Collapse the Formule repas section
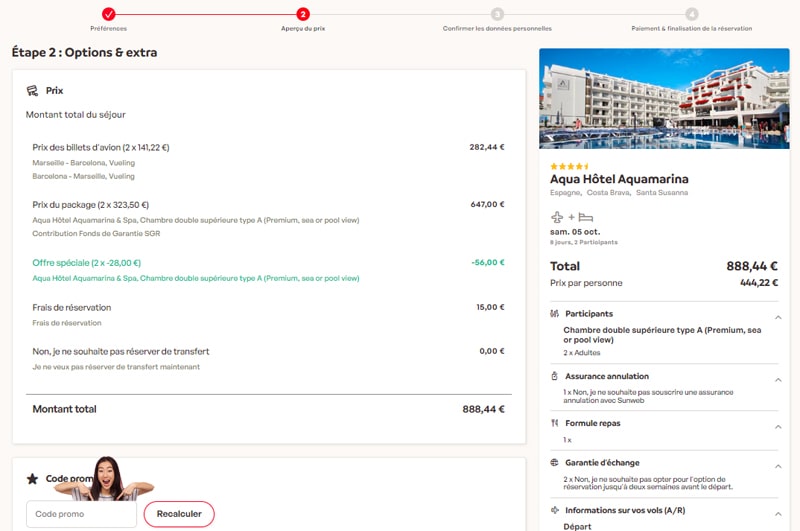Image resolution: width=800 pixels, height=531 pixels. point(778,427)
